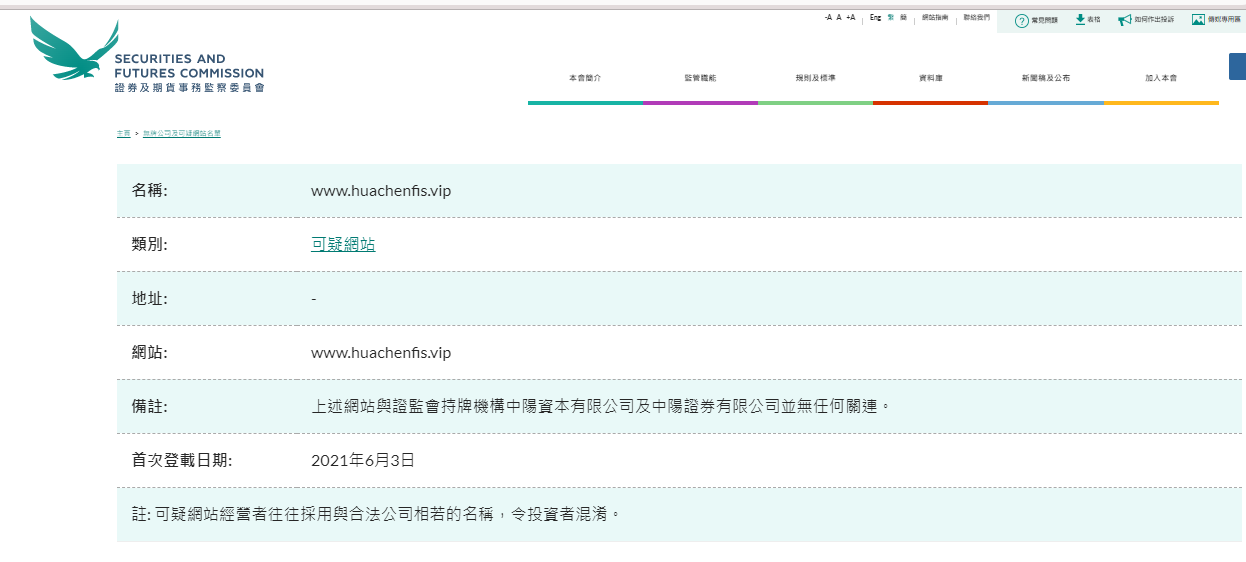Reset font size with middle A
The image size is (1246, 562).
[839, 18]
